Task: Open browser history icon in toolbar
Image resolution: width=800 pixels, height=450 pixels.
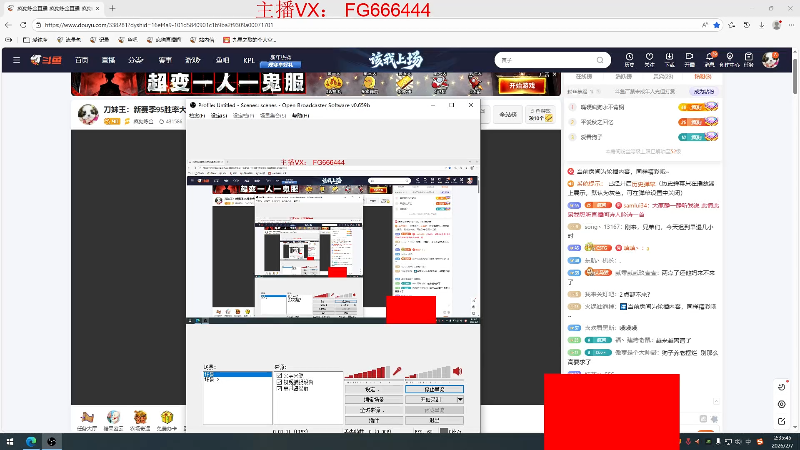Action: click(x=746, y=24)
